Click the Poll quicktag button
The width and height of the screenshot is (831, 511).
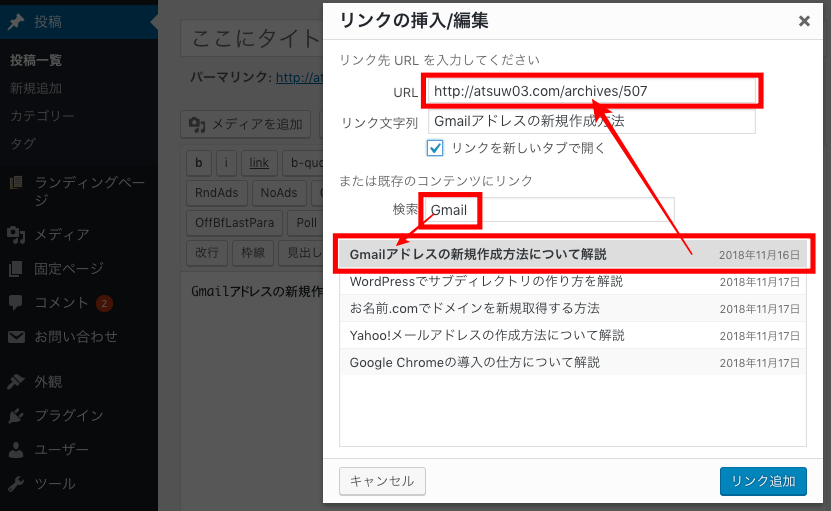(305, 223)
